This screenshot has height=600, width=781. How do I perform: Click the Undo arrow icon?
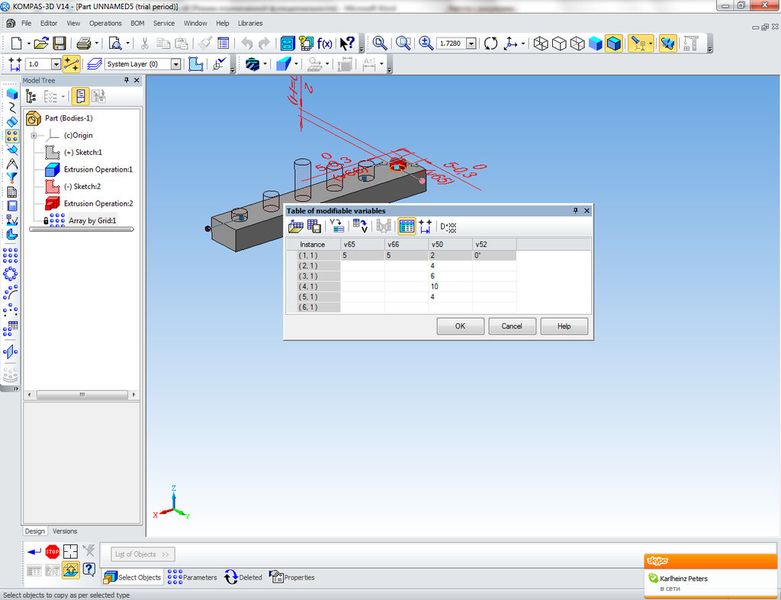pos(247,43)
